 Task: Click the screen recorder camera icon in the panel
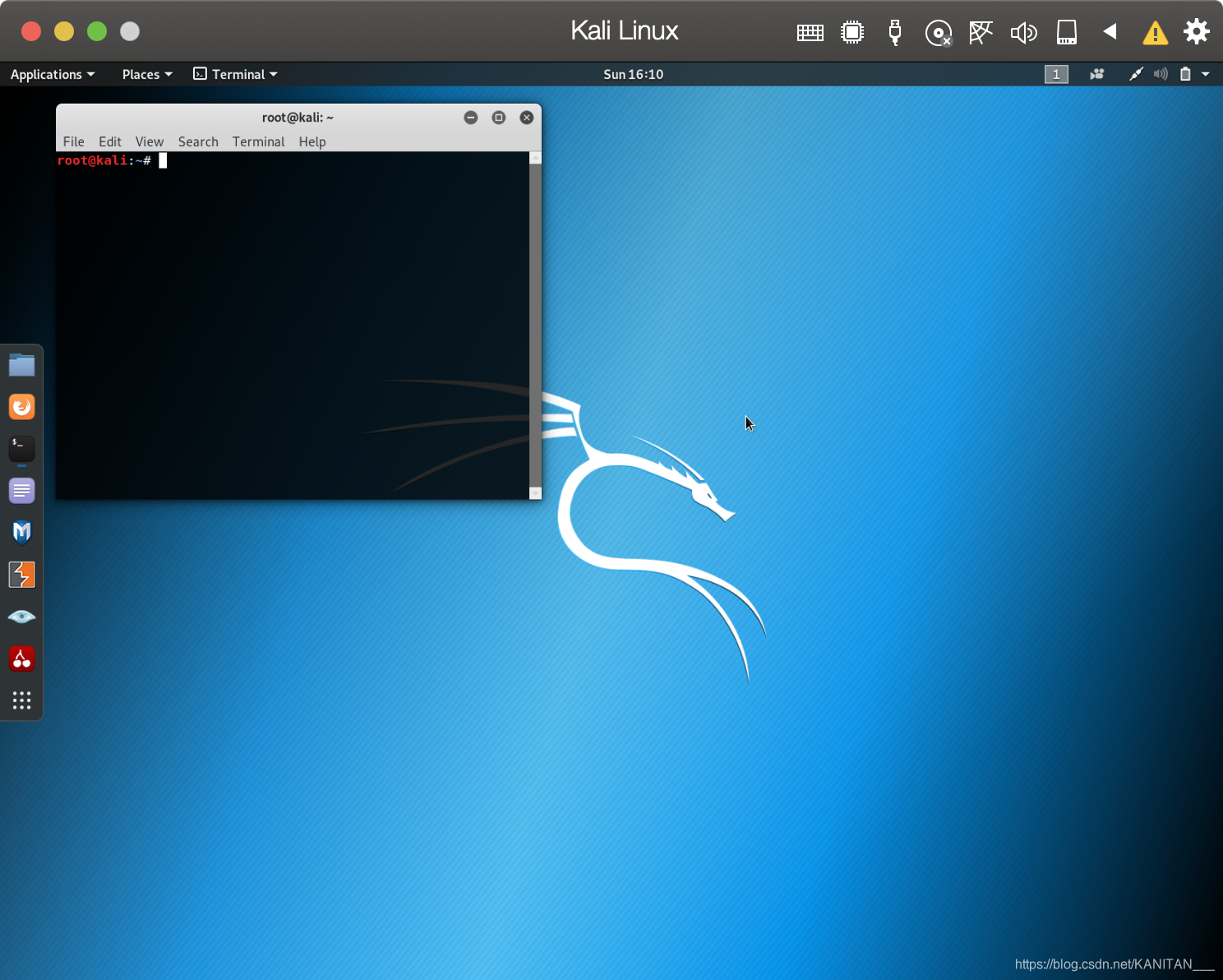(x=1096, y=74)
